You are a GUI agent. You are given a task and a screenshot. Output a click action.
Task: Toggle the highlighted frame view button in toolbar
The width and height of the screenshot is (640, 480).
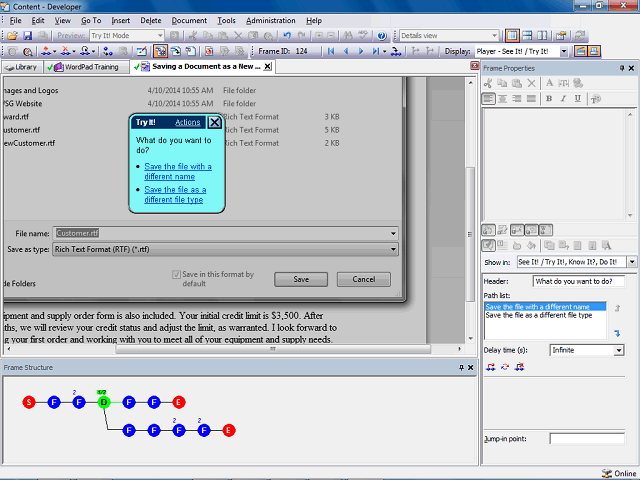click(160, 51)
